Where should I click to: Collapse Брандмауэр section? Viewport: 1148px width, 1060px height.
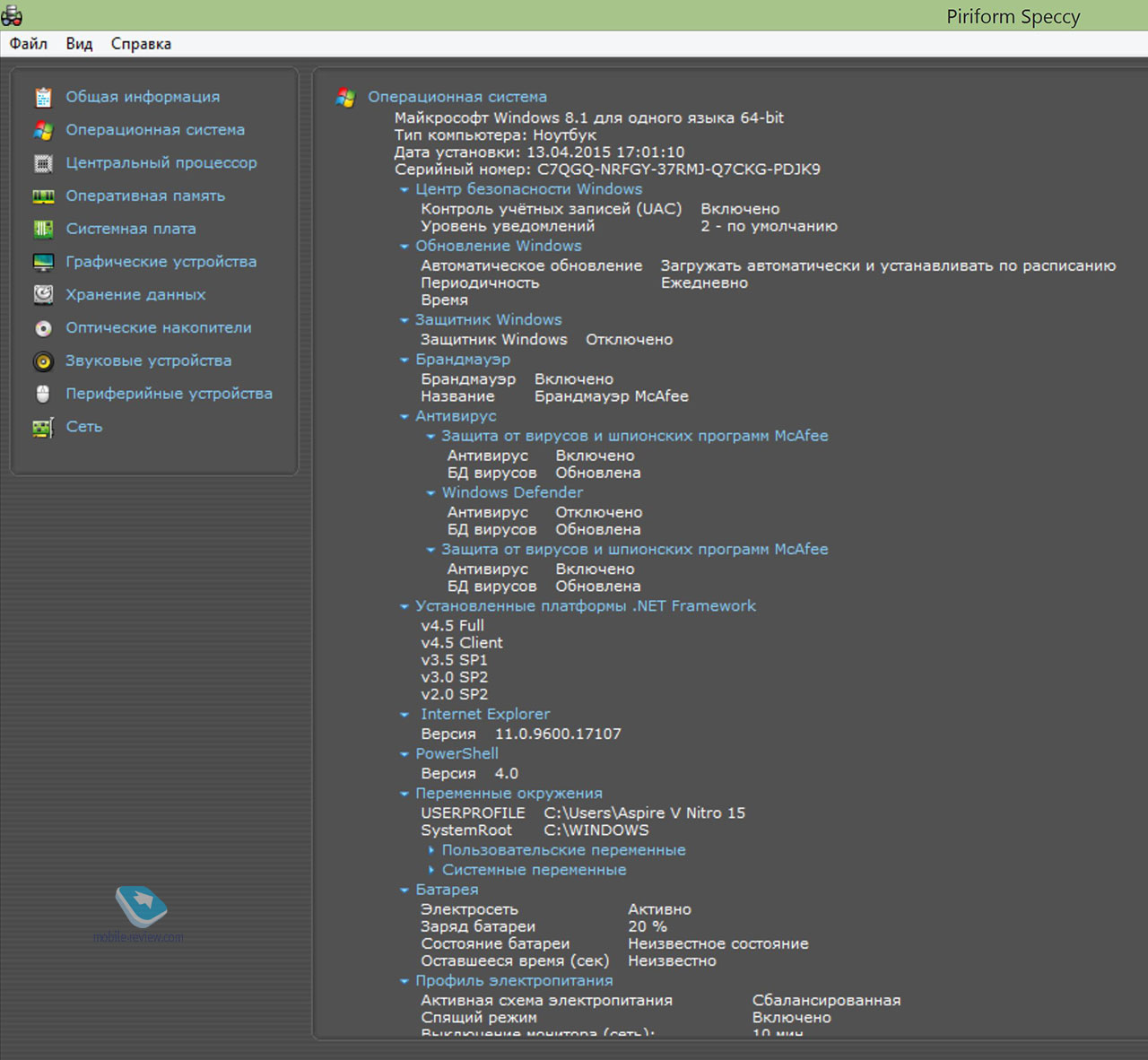(x=404, y=360)
